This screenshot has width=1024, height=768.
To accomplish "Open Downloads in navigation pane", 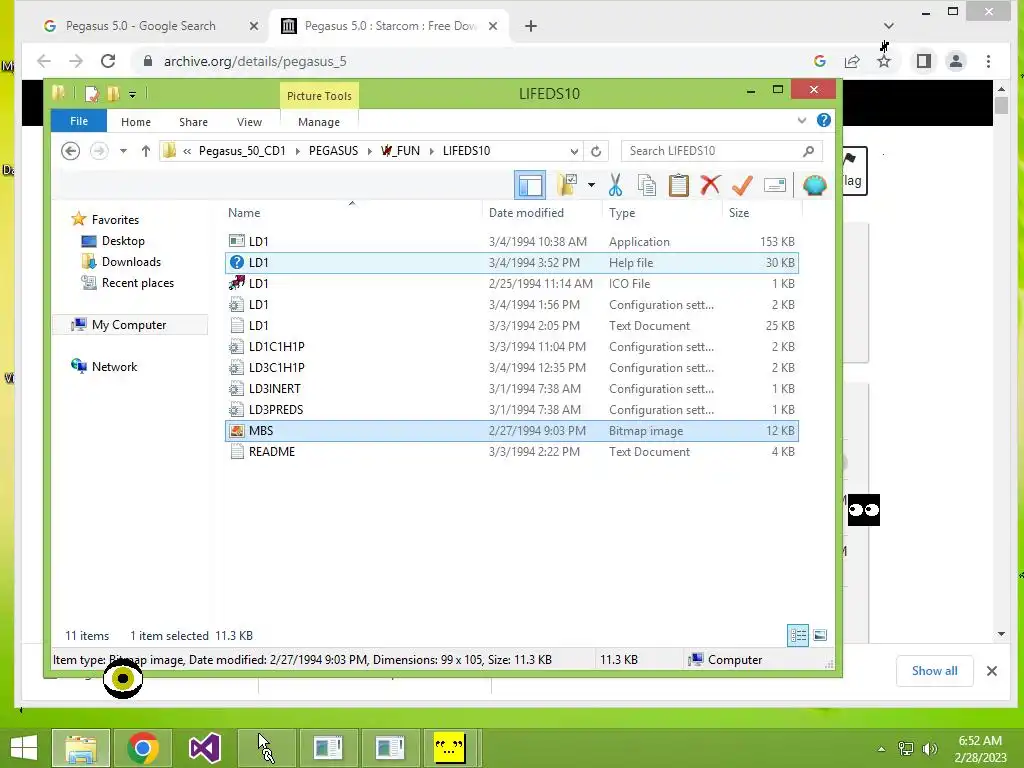I will (x=131, y=262).
